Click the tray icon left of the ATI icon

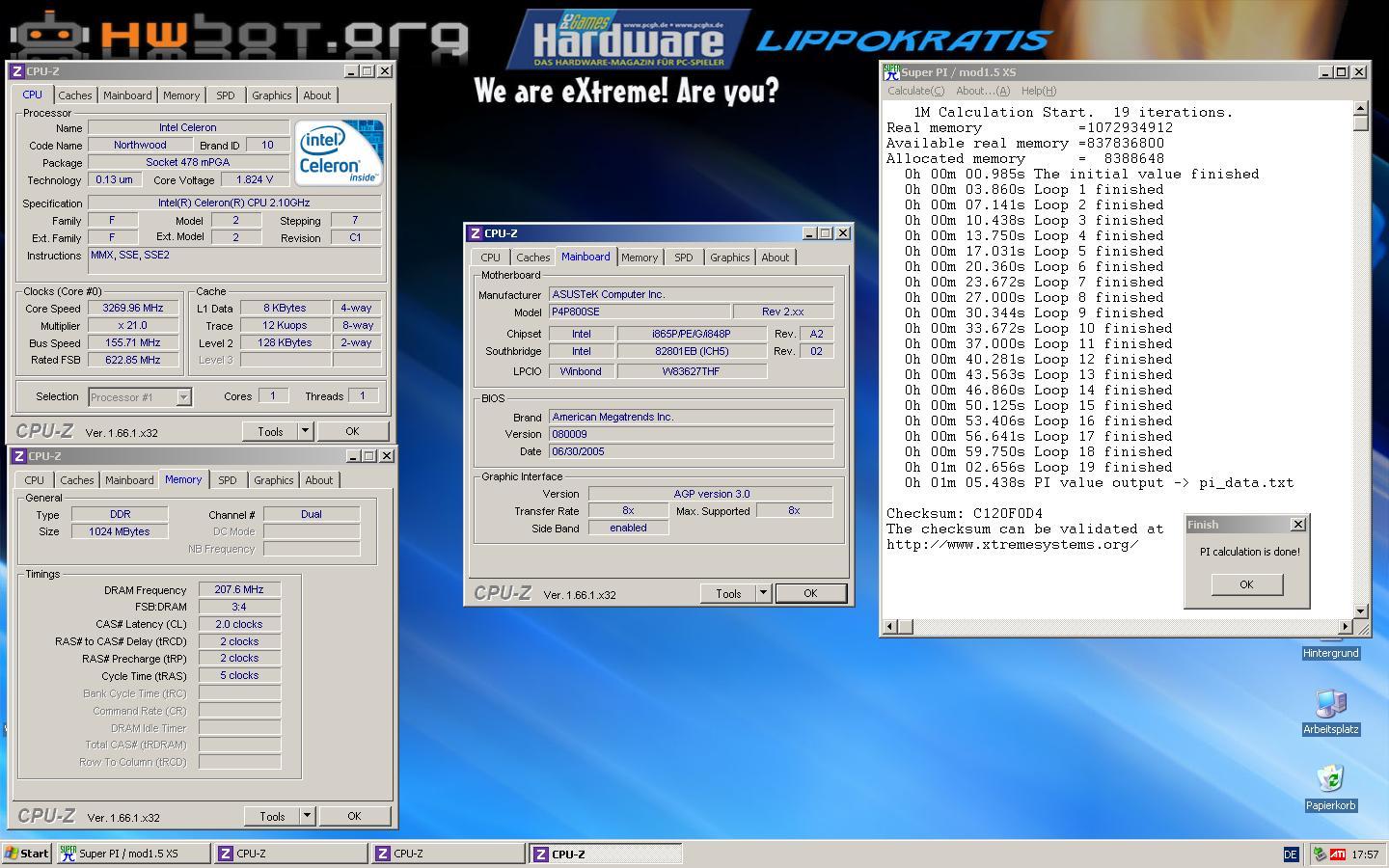[1320, 854]
